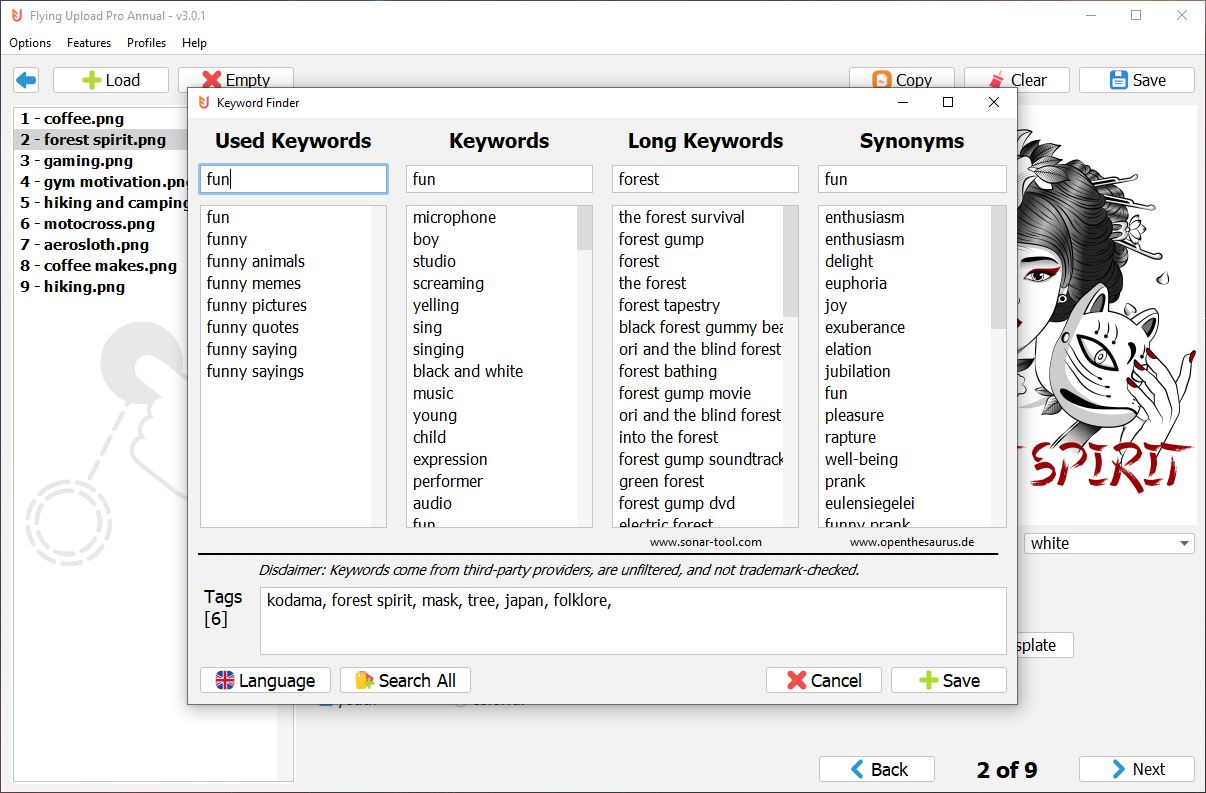Pick 'well-being' from Synonyms list
Screen dimensions: 1206x793
[861, 459]
